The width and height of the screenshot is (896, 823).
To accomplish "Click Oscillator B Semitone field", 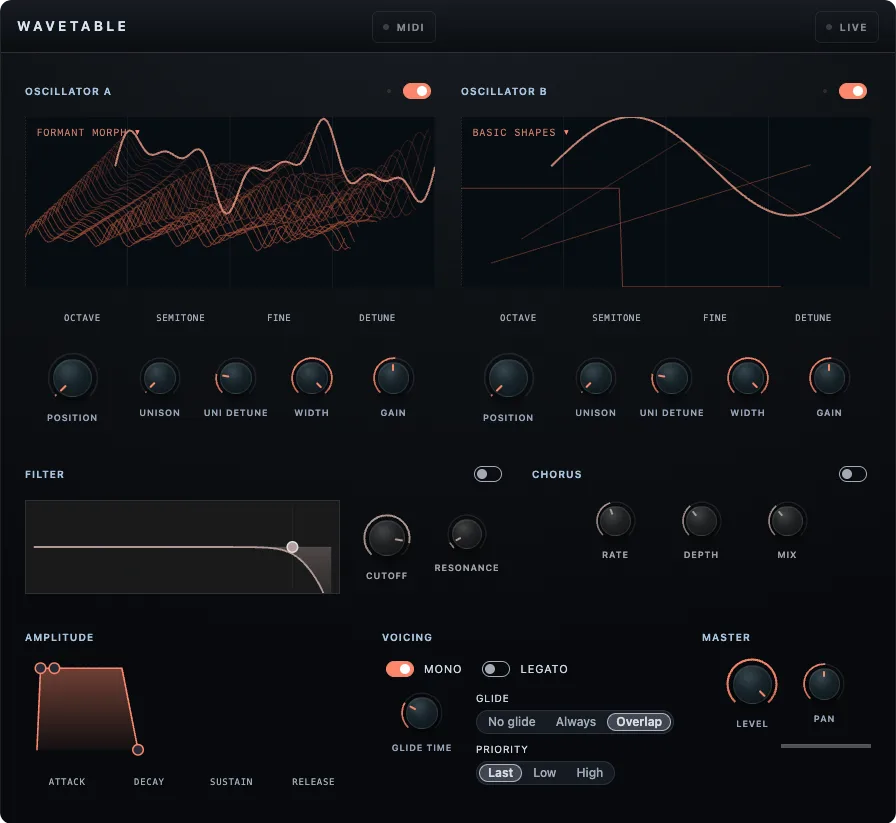I will [x=617, y=318].
